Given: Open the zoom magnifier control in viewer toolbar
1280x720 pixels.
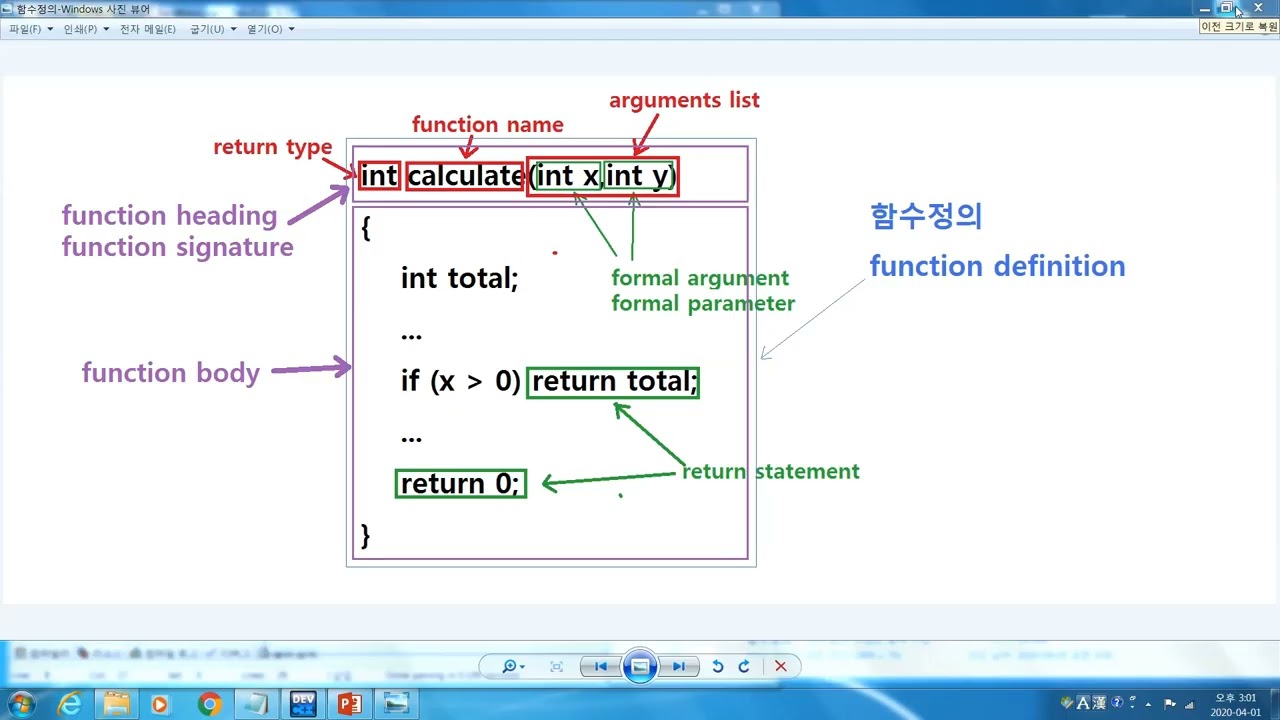Looking at the screenshot, I should point(514,667).
